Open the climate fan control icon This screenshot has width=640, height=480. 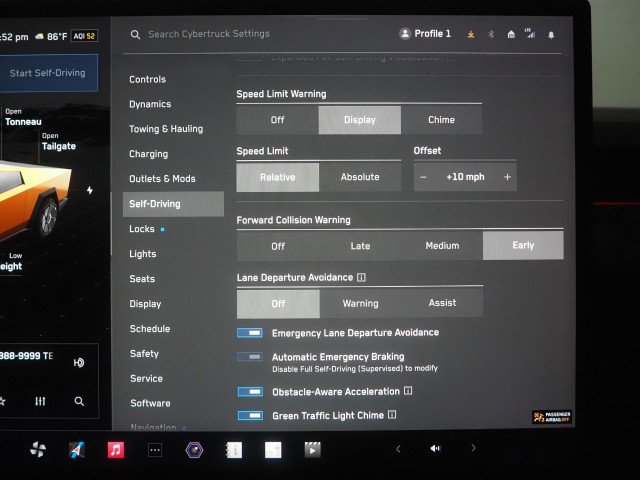(x=38, y=449)
